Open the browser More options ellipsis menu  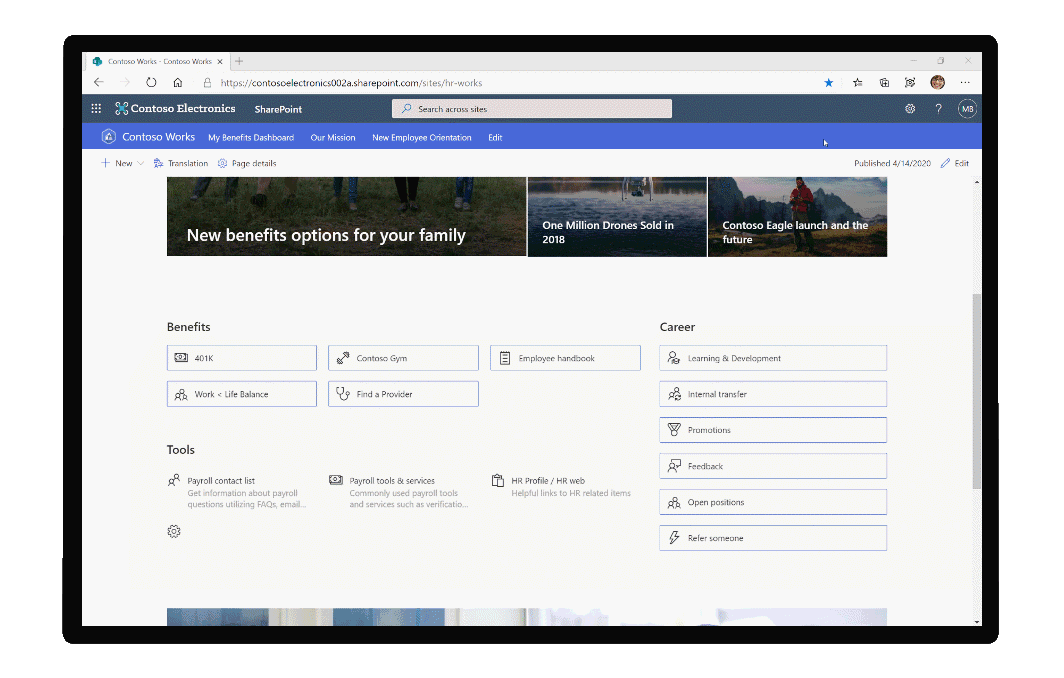(965, 83)
